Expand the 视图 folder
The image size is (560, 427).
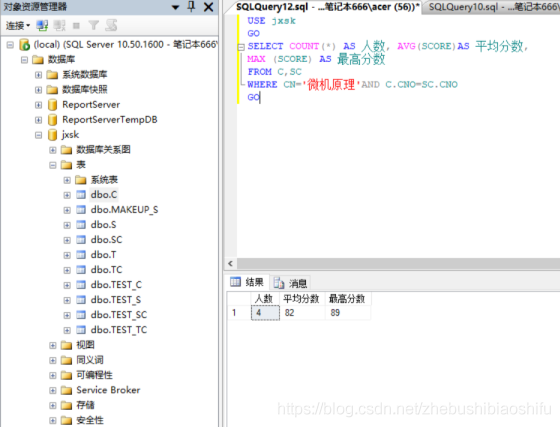[53, 345]
